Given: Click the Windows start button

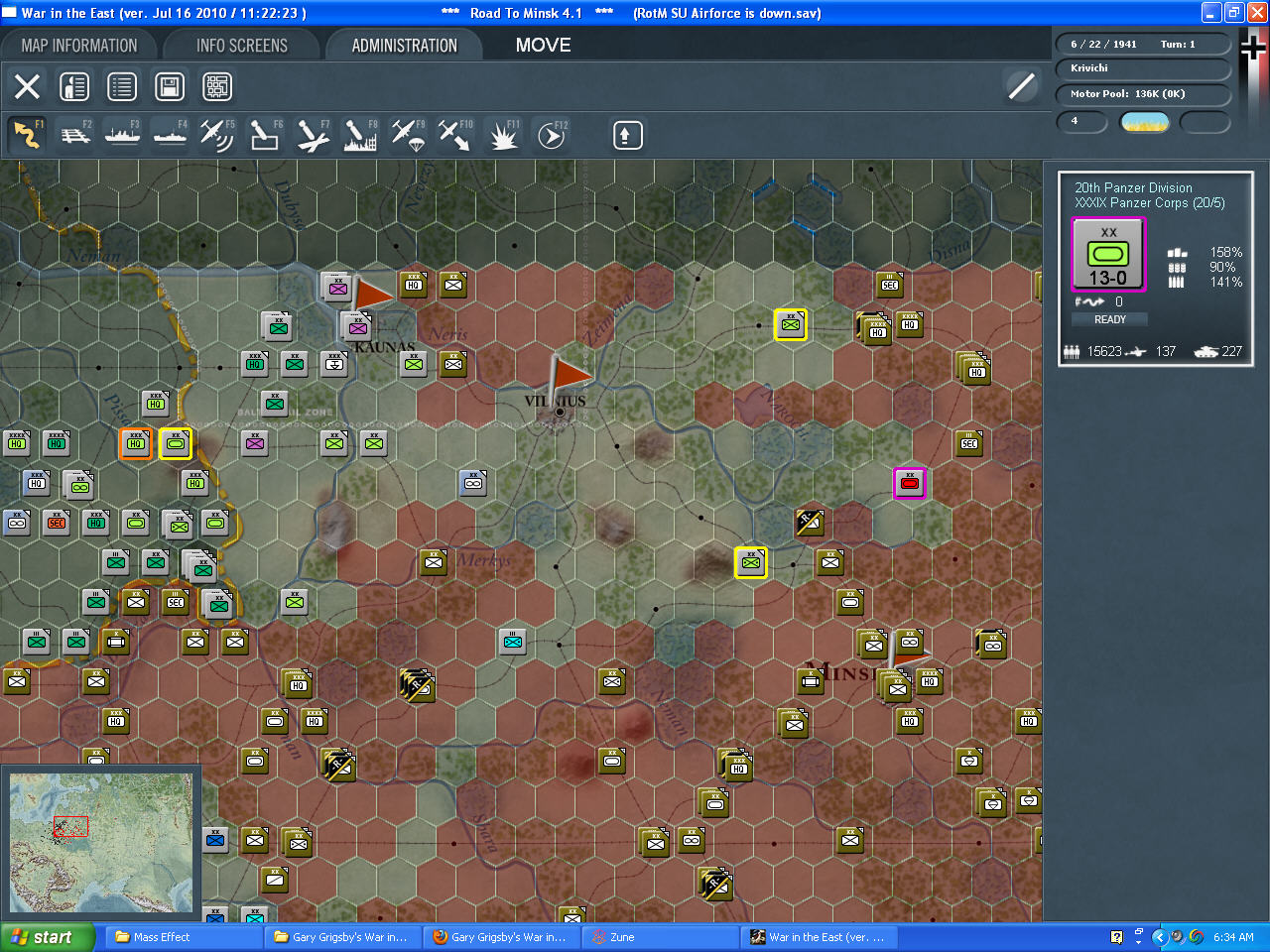Looking at the screenshot, I should click(x=48, y=937).
